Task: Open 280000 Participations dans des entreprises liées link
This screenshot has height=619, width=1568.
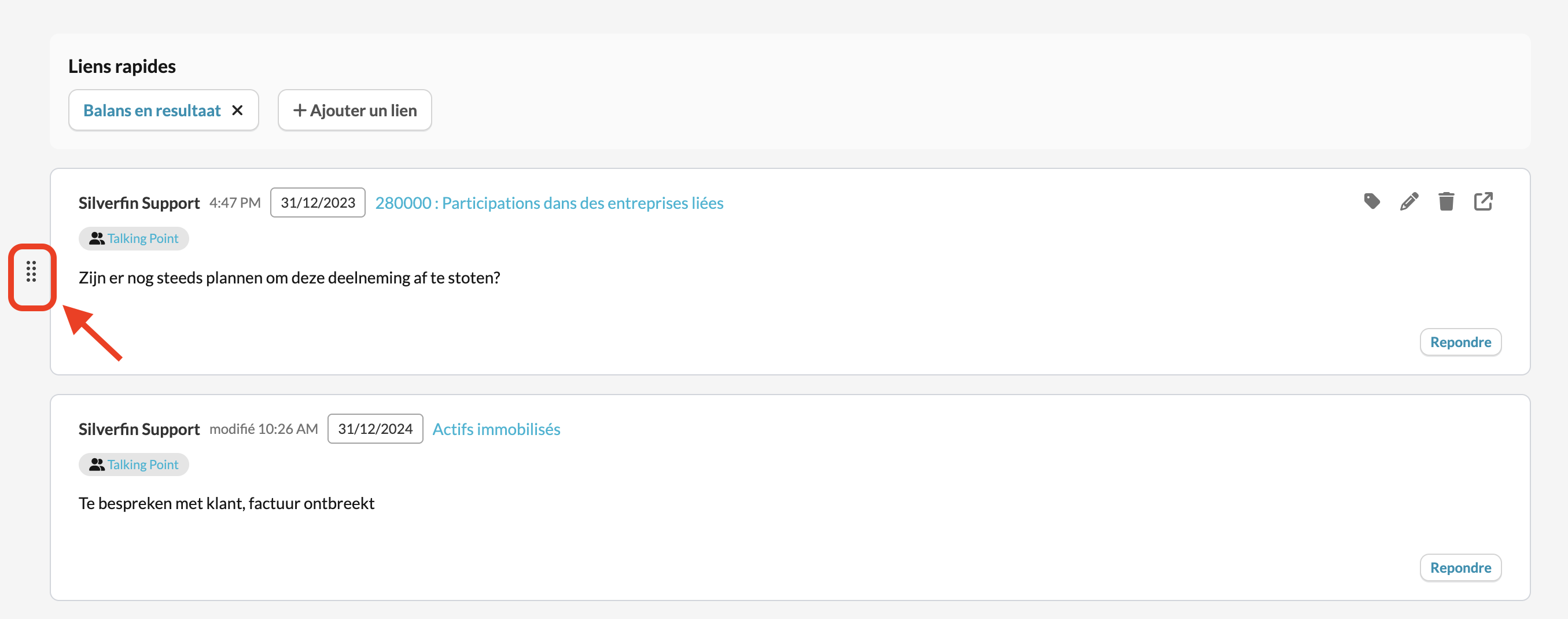Action: [549, 202]
